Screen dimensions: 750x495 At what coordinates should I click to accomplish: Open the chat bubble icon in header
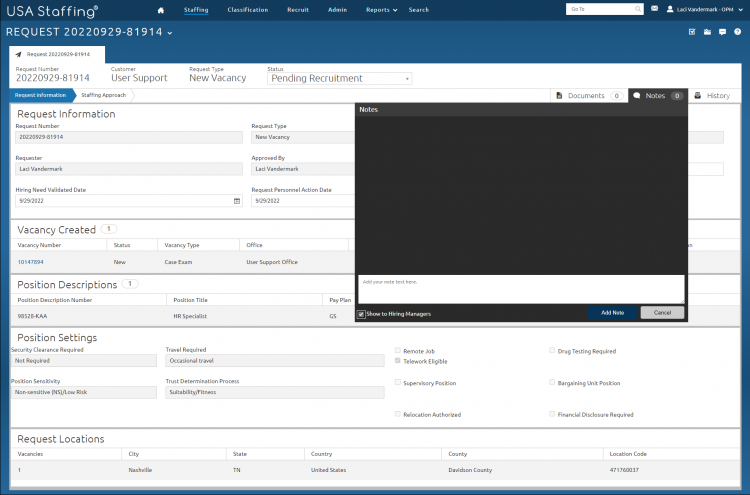[x=722, y=32]
